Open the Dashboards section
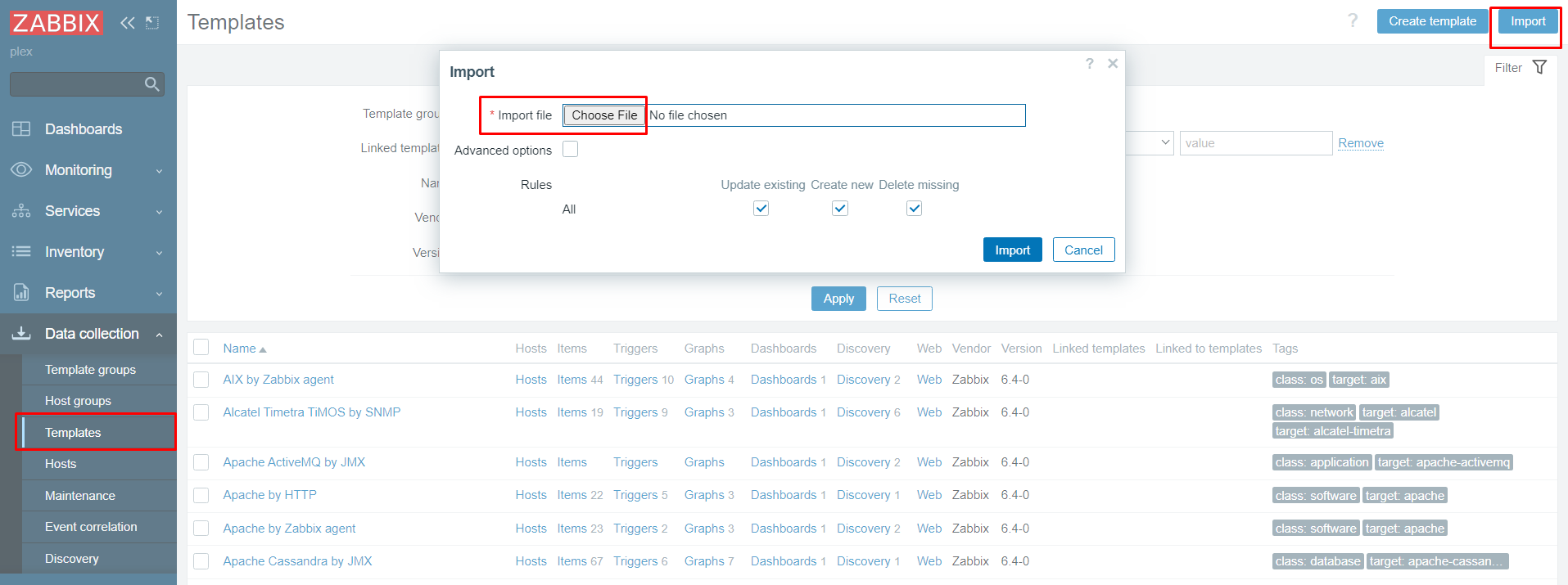 [x=83, y=129]
